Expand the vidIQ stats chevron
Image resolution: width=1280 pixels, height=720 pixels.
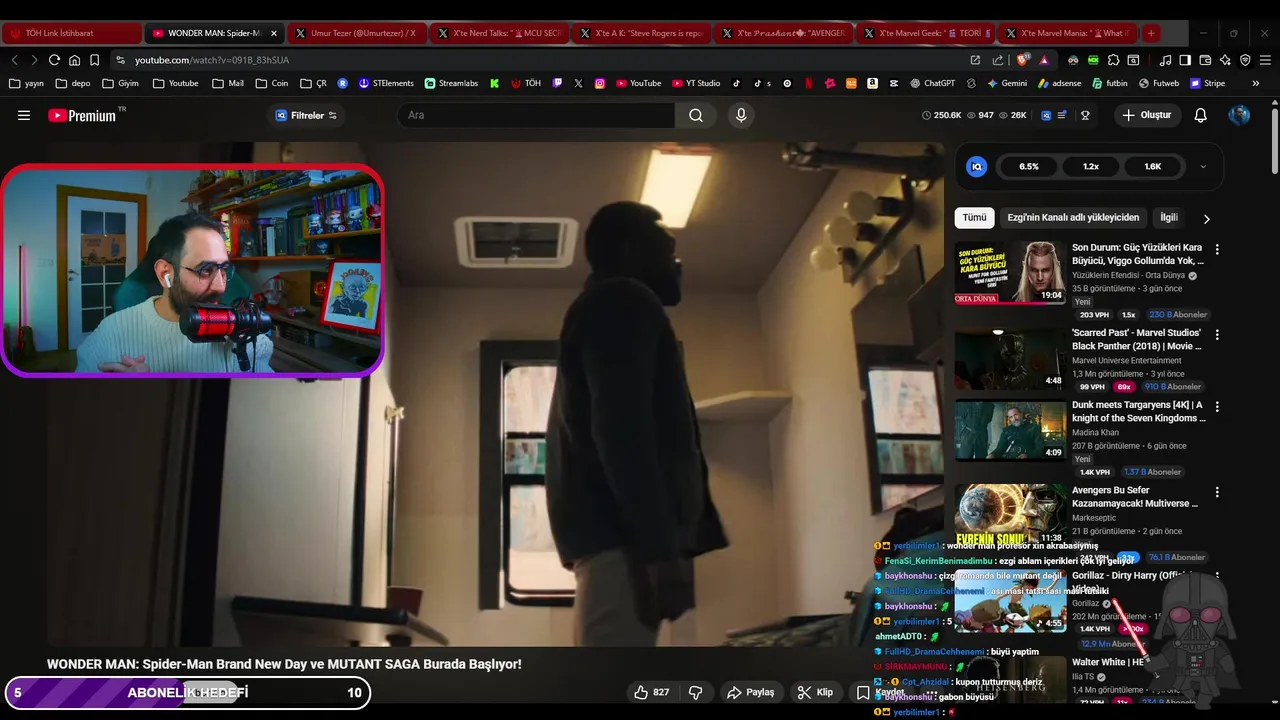(x=1203, y=167)
